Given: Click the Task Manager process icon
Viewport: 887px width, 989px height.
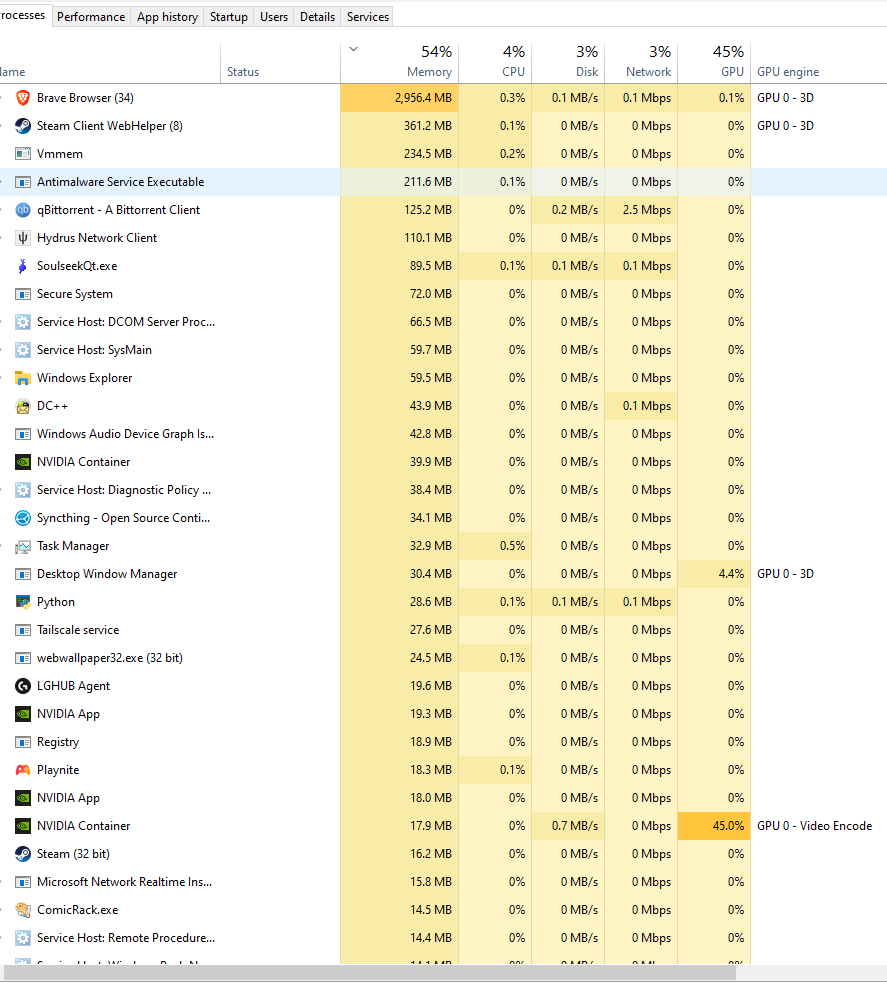Looking at the screenshot, I should (23, 546).
